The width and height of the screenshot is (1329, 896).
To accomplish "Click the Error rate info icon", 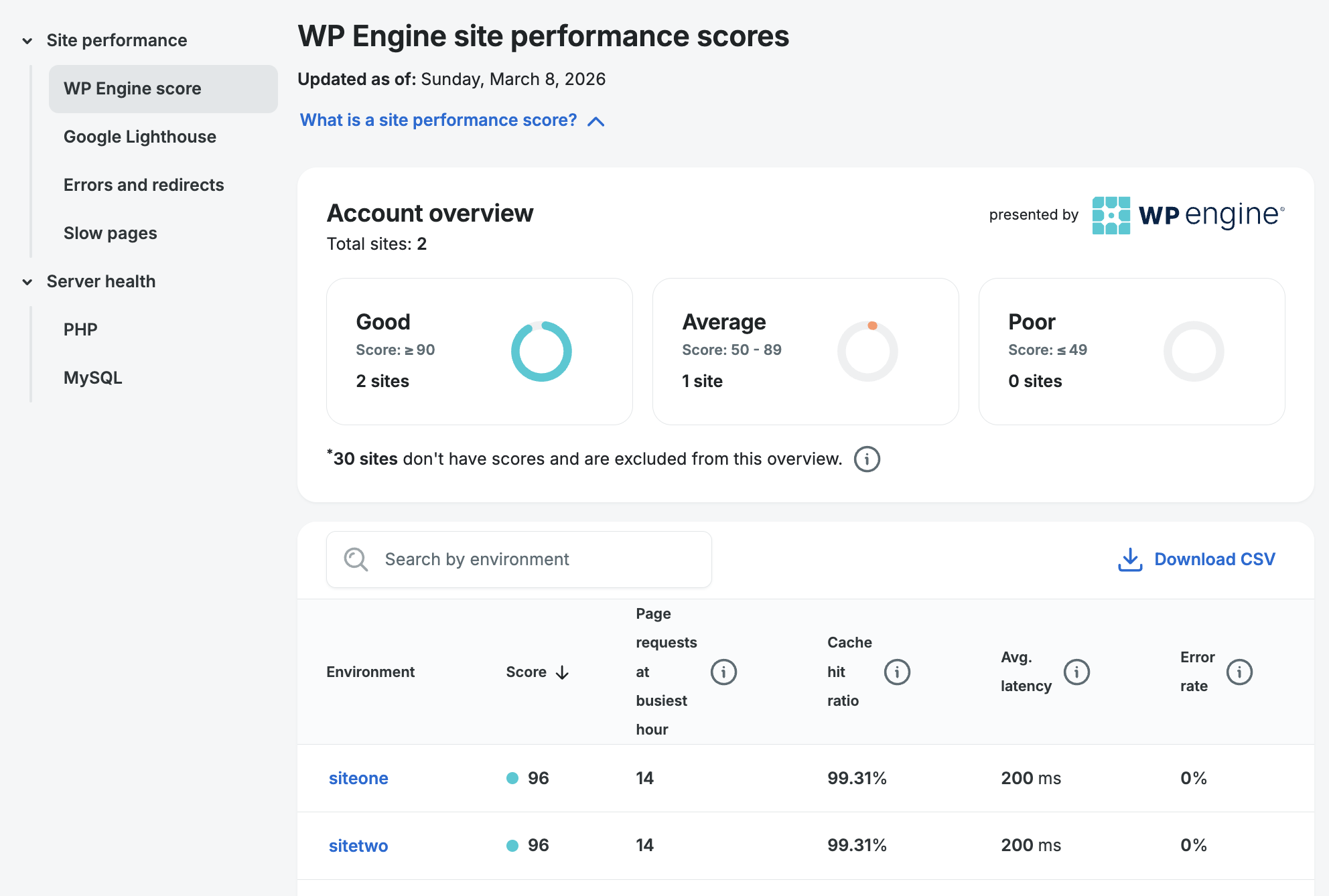I will click(x=1241, y=672).
